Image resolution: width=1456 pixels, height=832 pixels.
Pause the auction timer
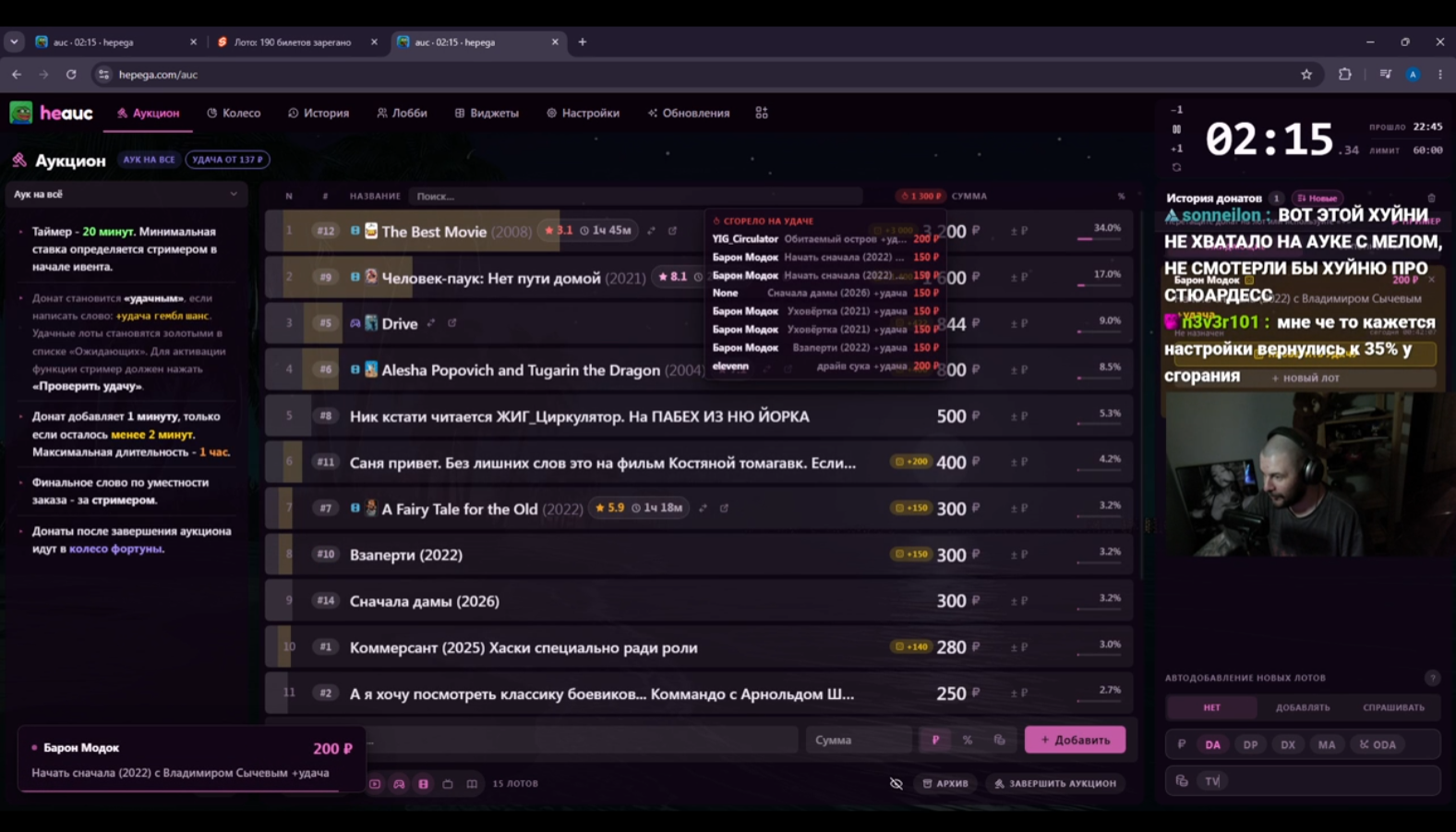coord(1176,129)
